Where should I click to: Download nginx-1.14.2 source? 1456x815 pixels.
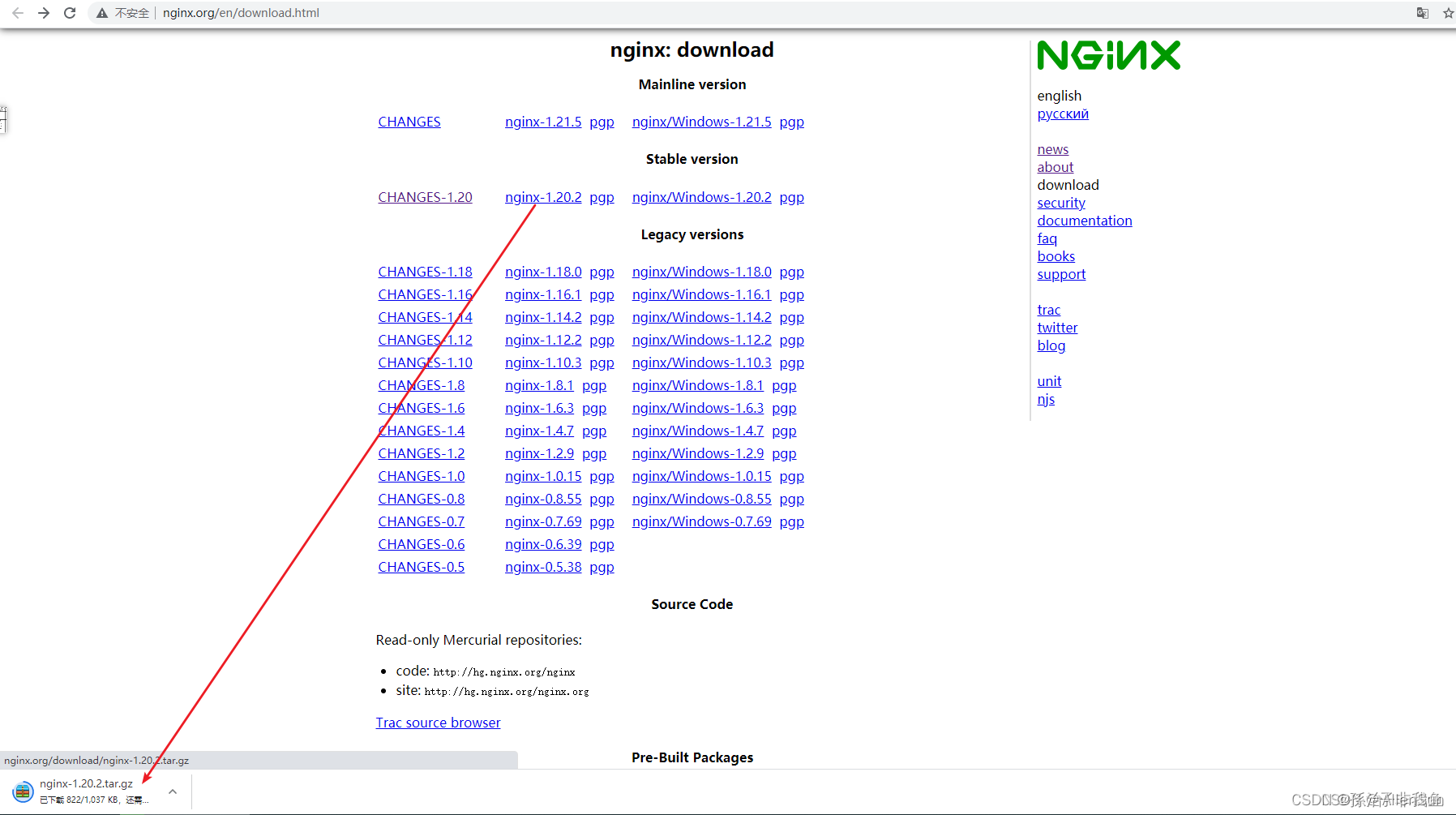coord(543,317)
